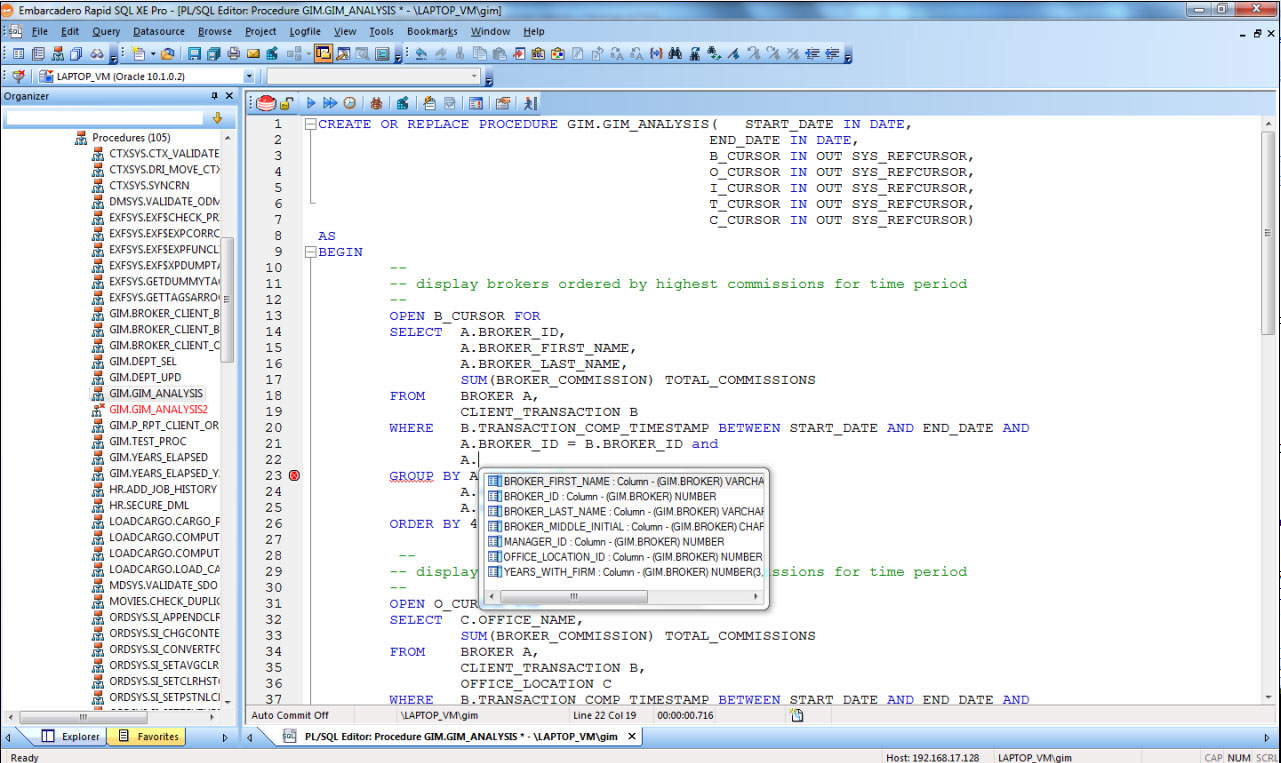This screenshot has width=1281, height=763.
Task: Click the double-arrow Step Execute icon
Action: click(330, 103)
